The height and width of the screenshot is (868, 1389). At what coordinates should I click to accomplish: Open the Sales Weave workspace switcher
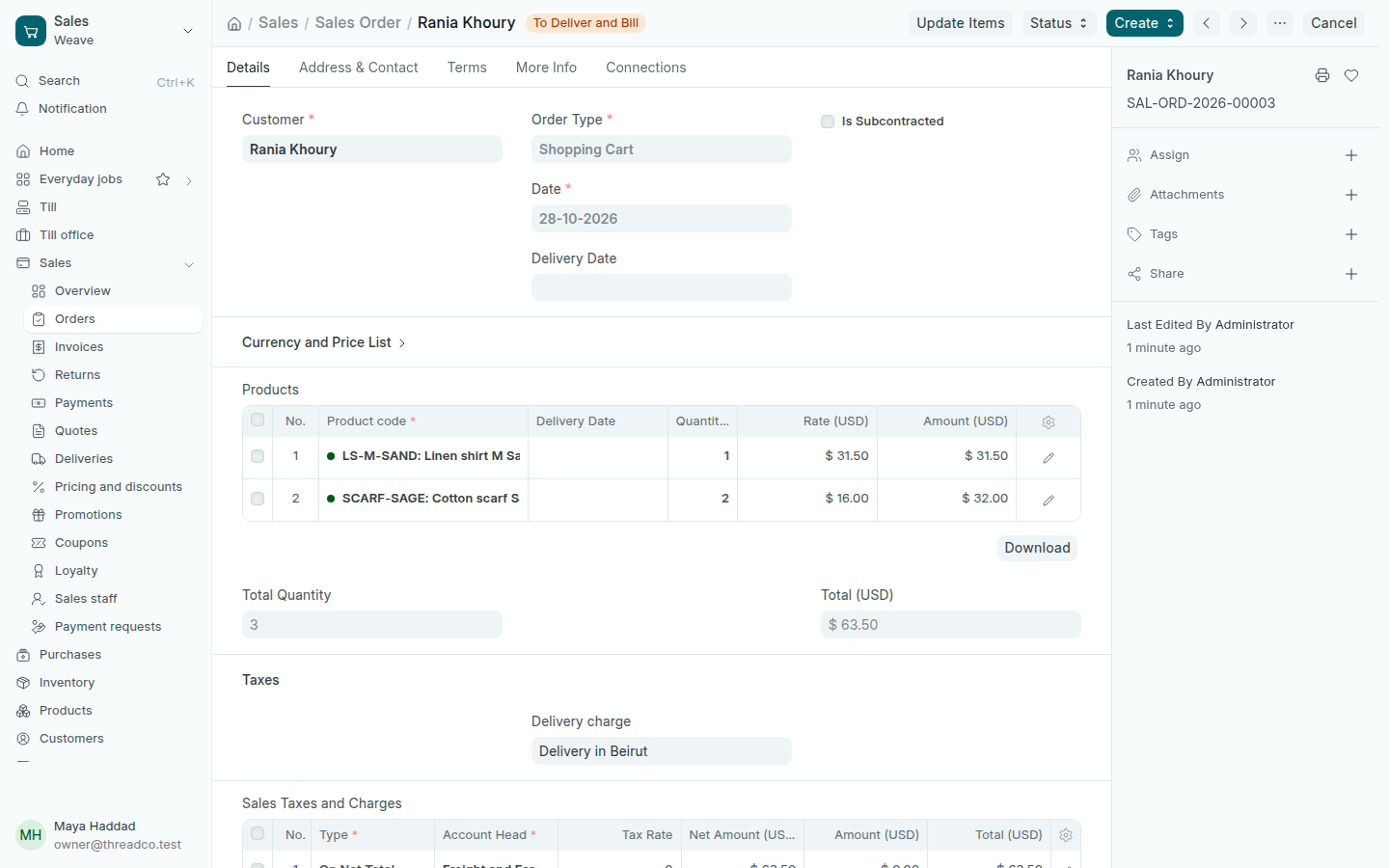[x=106, y=31]
